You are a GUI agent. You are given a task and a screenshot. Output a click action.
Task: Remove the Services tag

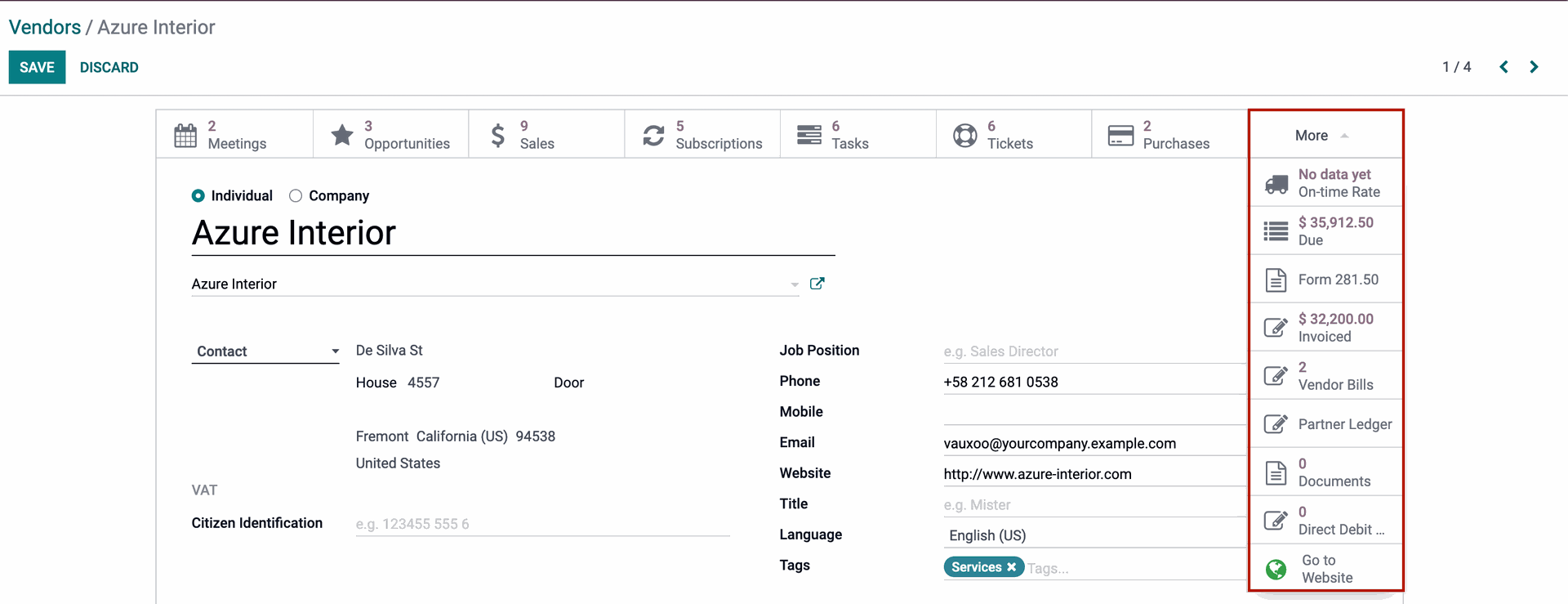tap(1012, 567)
